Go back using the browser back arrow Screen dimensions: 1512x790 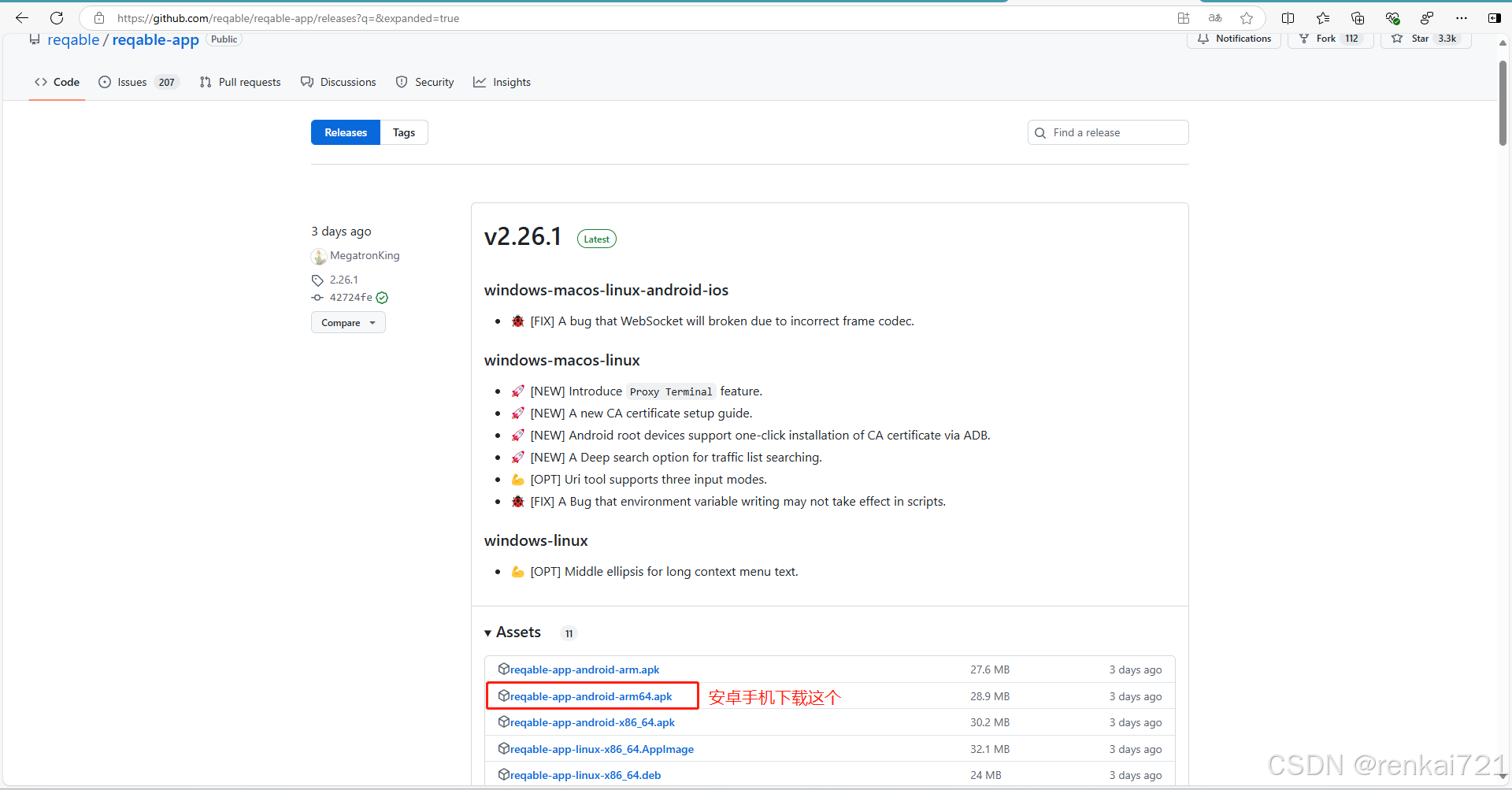[x=22, y=18]
